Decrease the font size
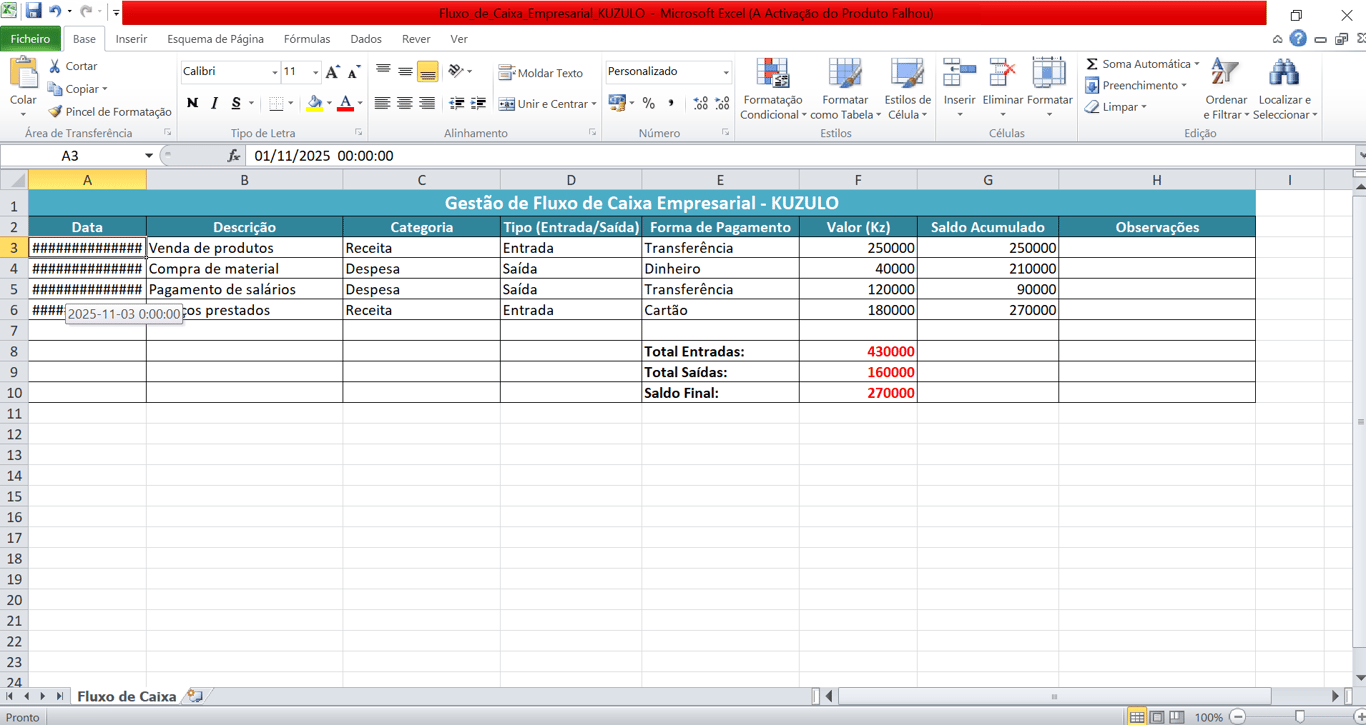The height and width of the screenshot is (725, 1366). [354, 72]
